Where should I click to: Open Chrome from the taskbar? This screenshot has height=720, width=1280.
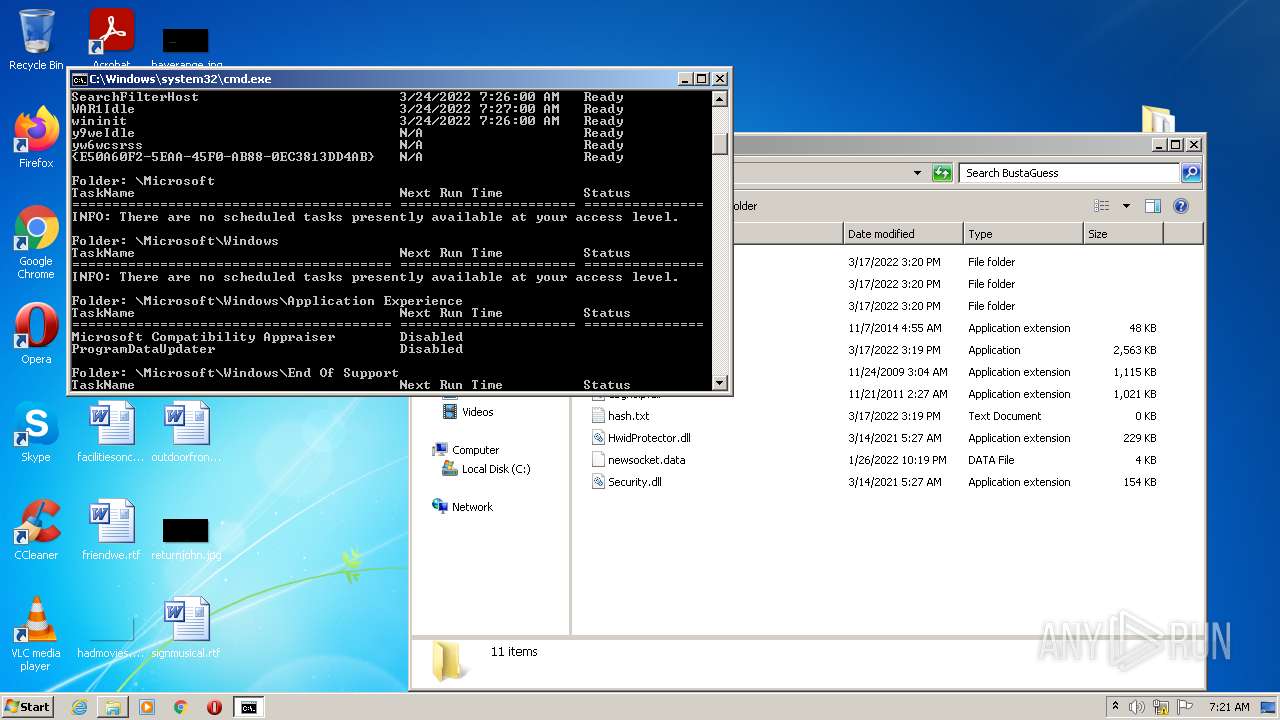point(181,707)
